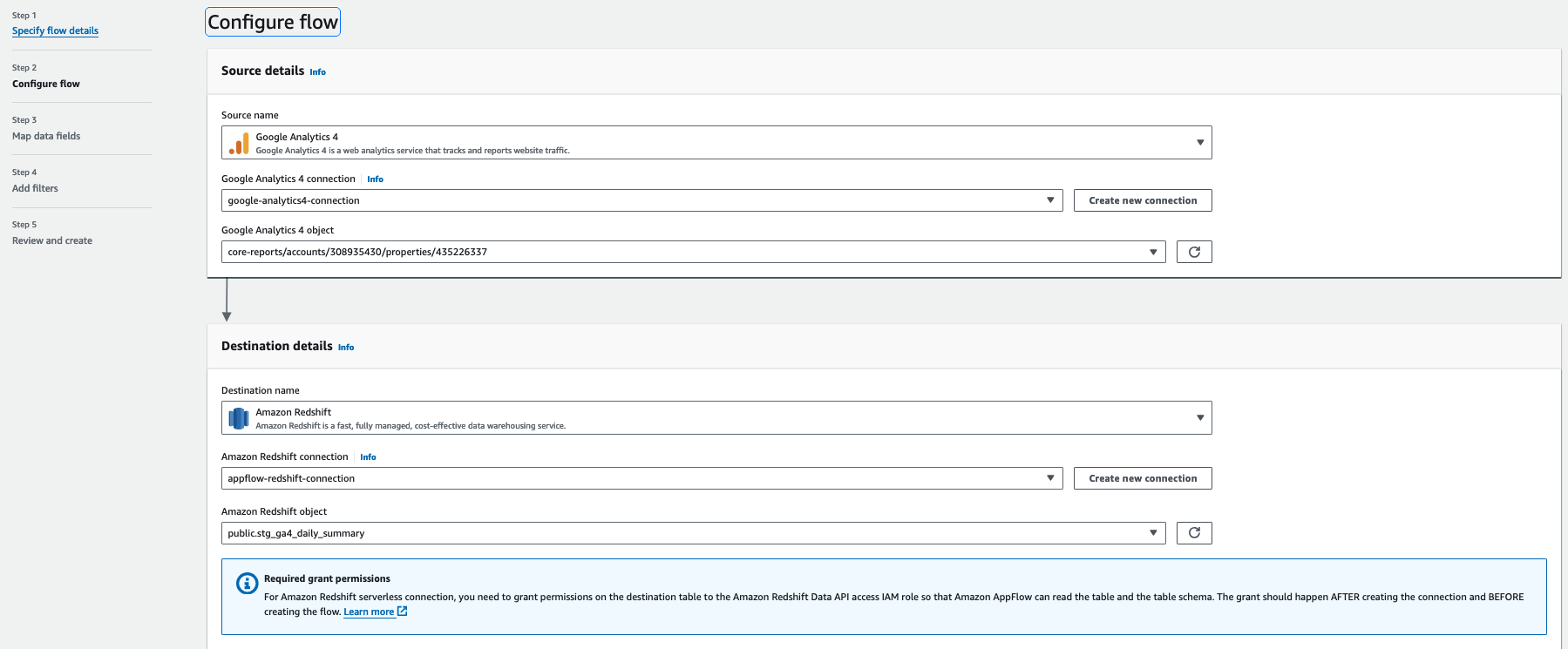Open Info link for Google Analytics 4 connection
This screenshot has width=1568, height=649.
[x=376, y=179]
